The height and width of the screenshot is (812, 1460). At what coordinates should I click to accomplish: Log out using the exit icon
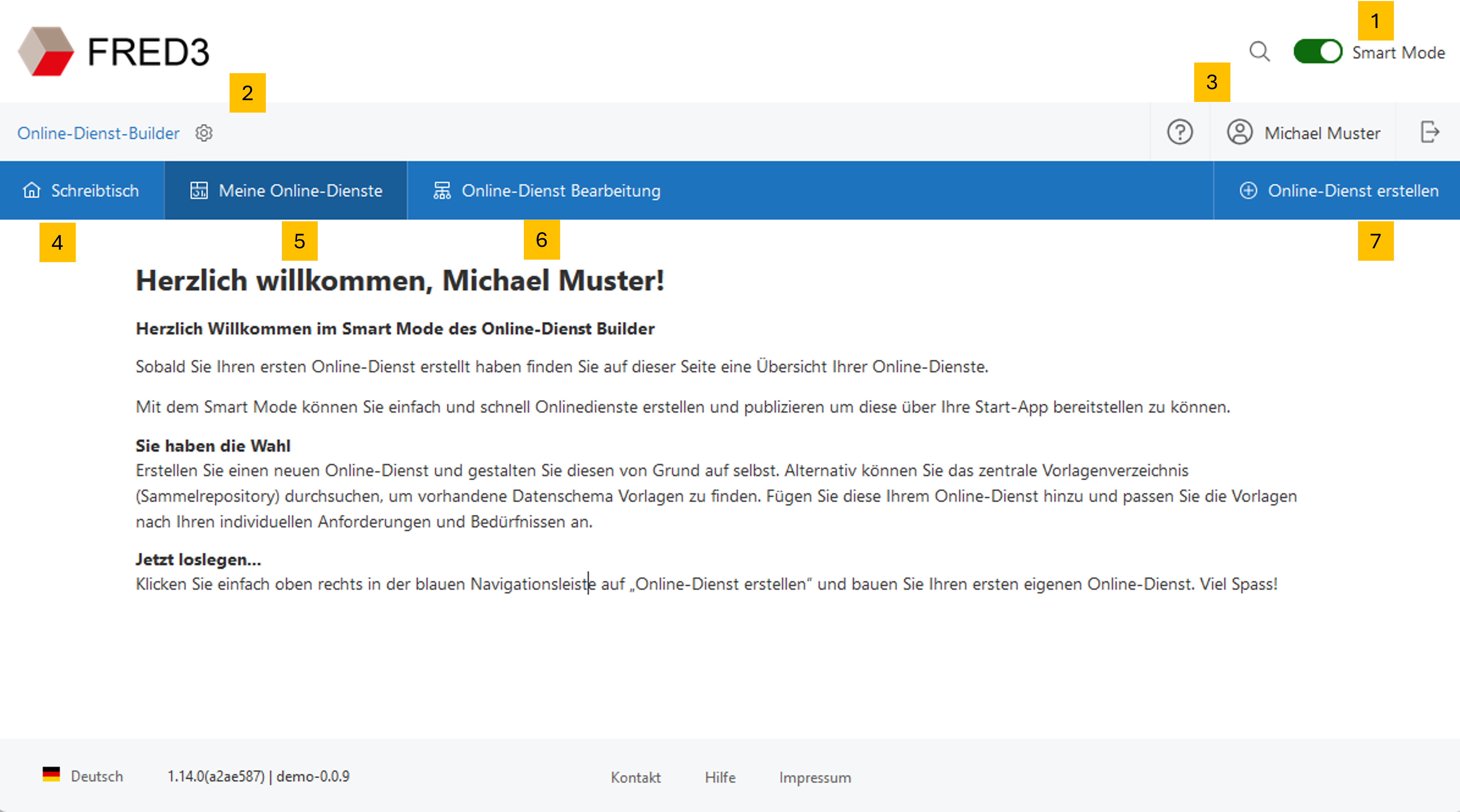coord(1431,132)
